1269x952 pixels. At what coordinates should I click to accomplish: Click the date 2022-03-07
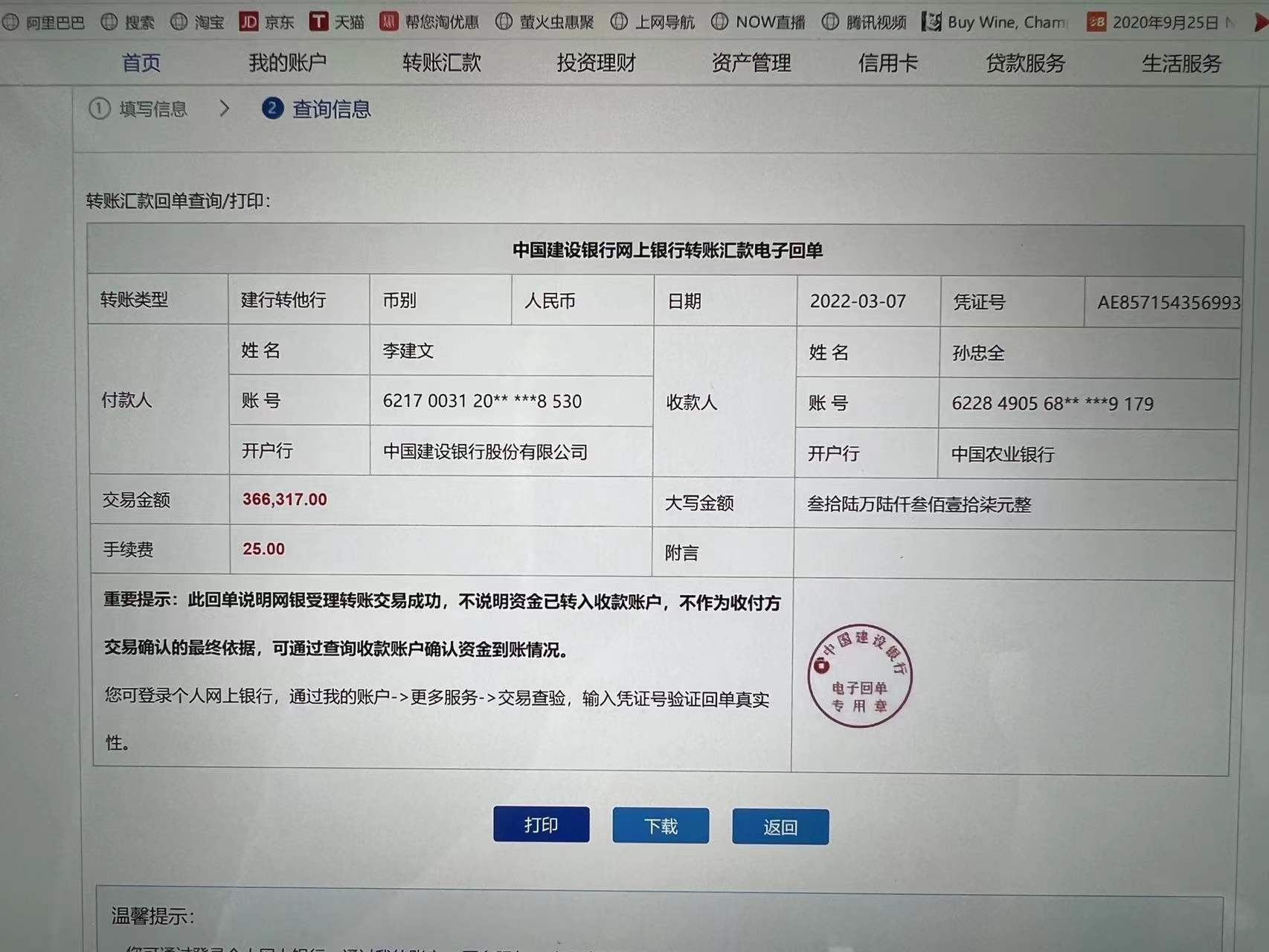pos(858,301)
